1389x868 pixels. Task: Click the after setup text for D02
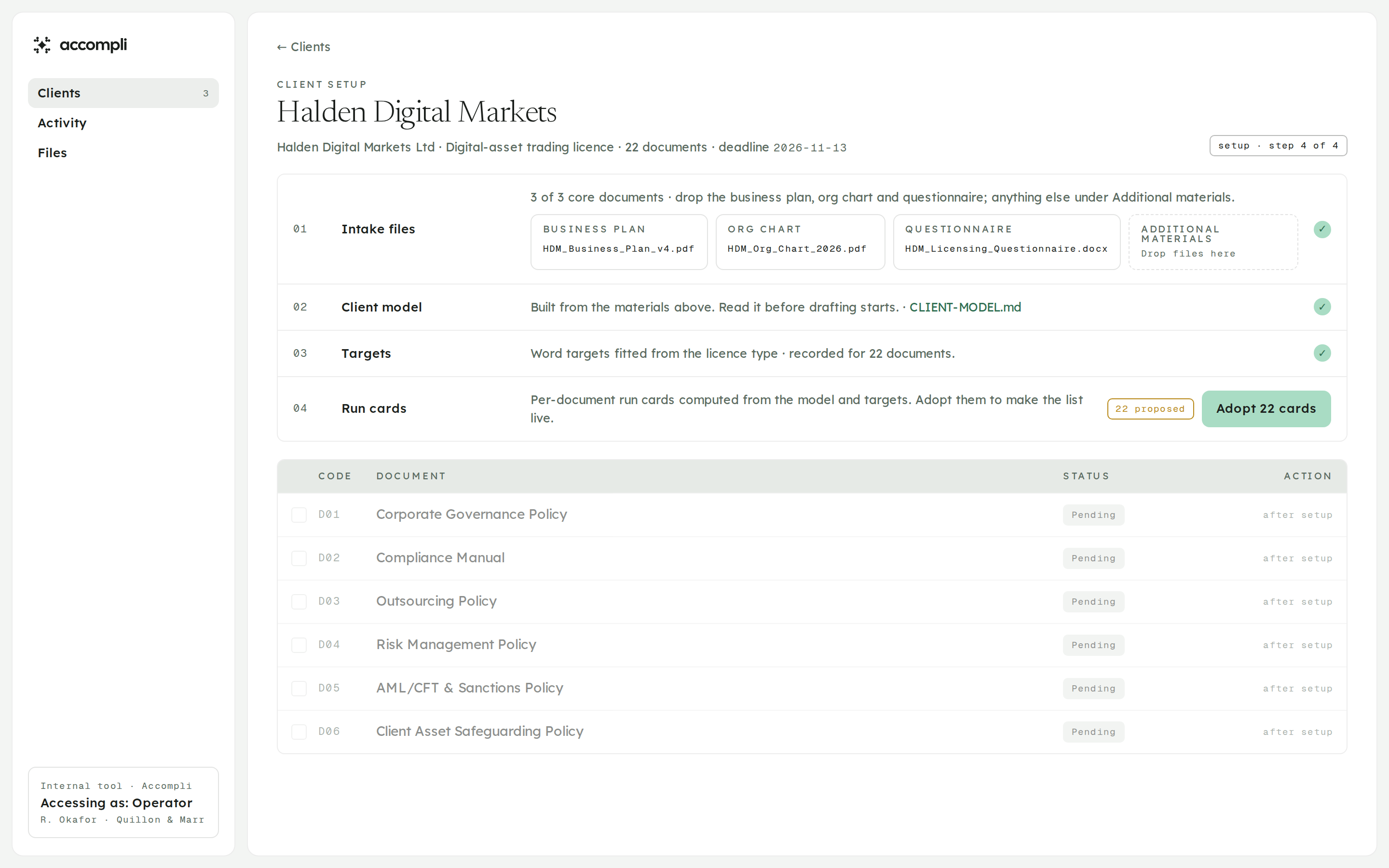tap(1297, 558)
